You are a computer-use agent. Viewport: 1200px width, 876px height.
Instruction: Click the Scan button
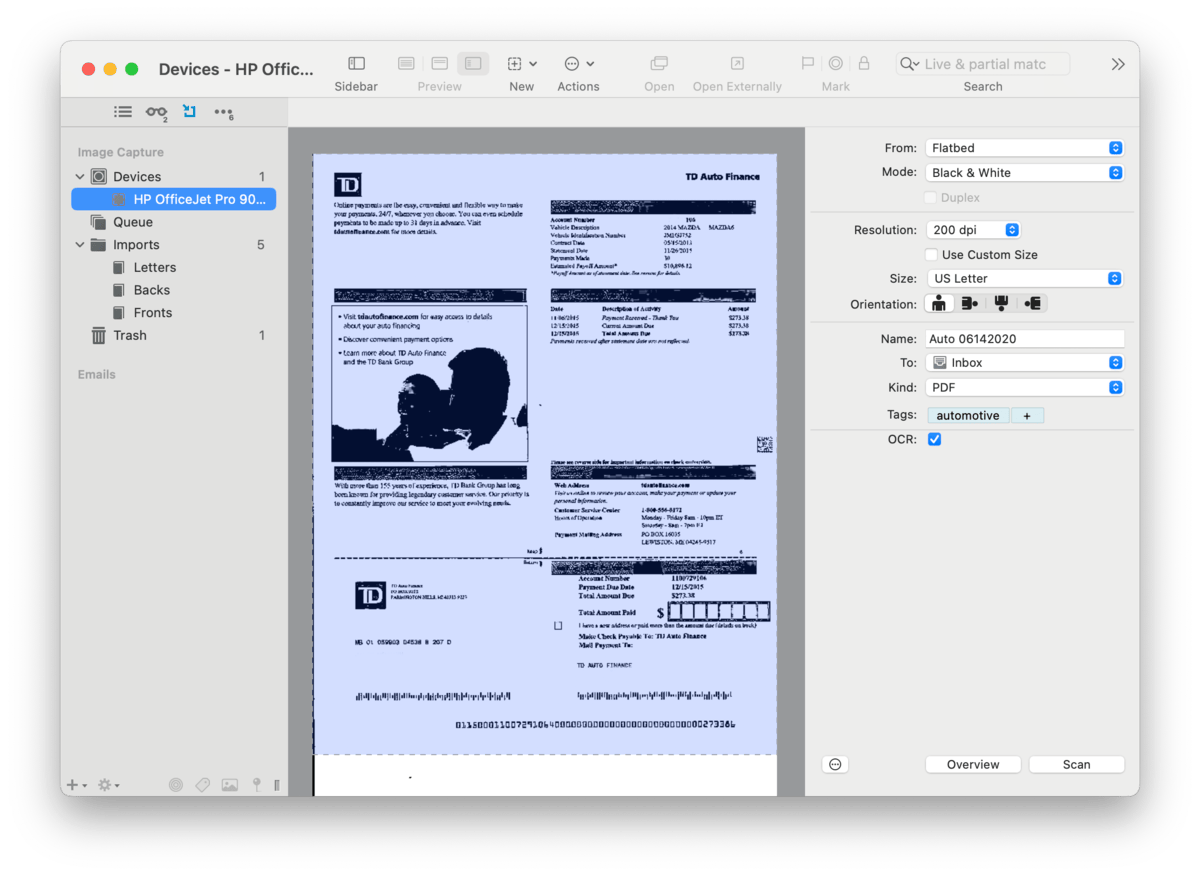pos(1076,764)
